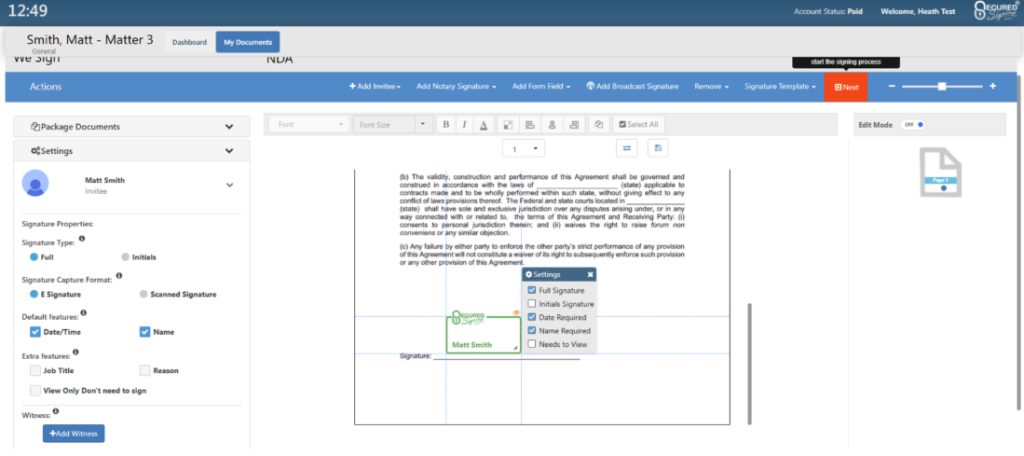The width and height of the screenshot is (1024, 456).
Task: Enable the Reason extra feature
Action: pyautogui.click(x=145, y=370)
